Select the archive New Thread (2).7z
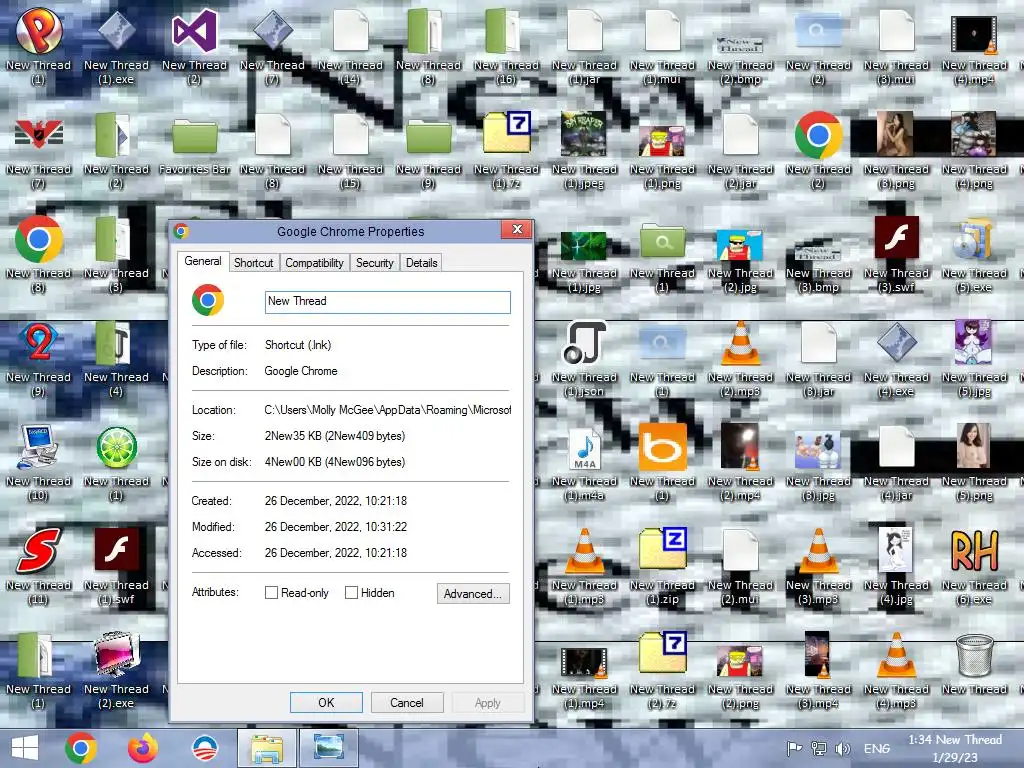The width and height of the screenshot is (1024, 768). (662, 669)
